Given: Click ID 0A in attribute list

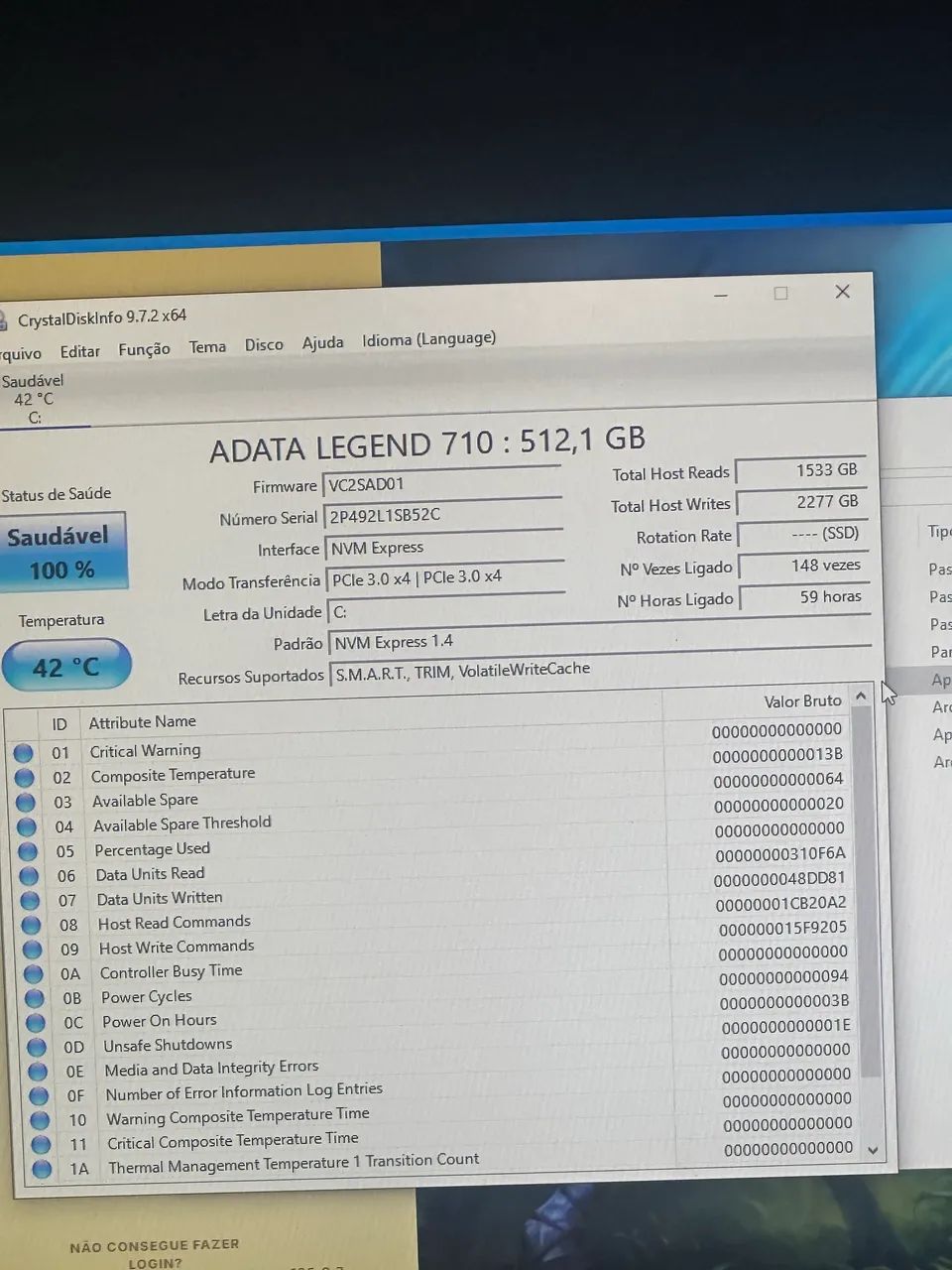Looking at the screenshot, I should click(70, 974).
